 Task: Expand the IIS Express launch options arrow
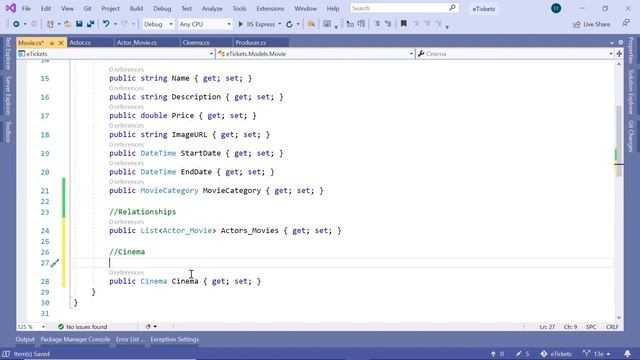(x=280, y=24)
